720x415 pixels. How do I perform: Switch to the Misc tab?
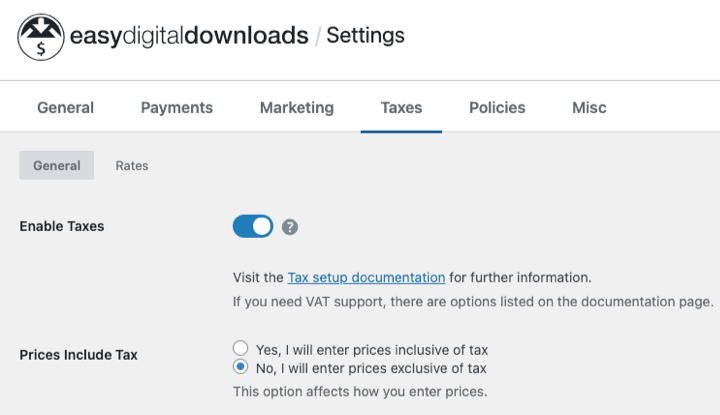589,108
